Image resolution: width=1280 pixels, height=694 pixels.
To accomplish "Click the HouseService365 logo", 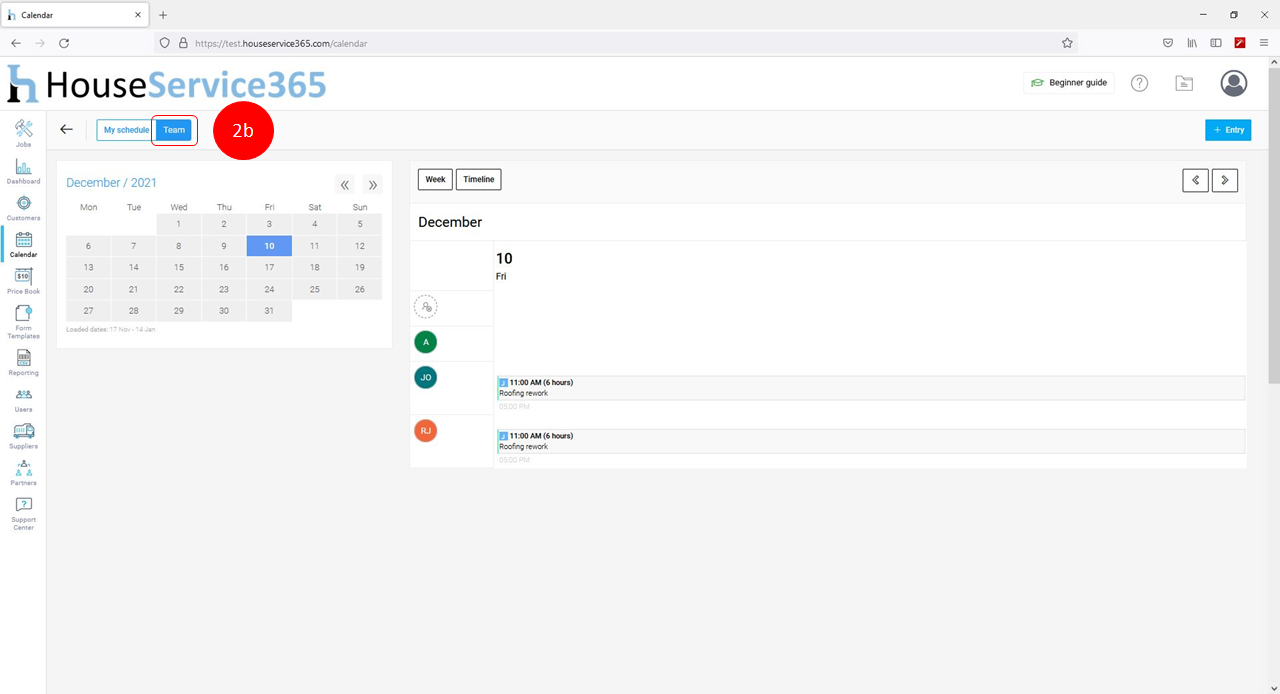I will 166,84.
